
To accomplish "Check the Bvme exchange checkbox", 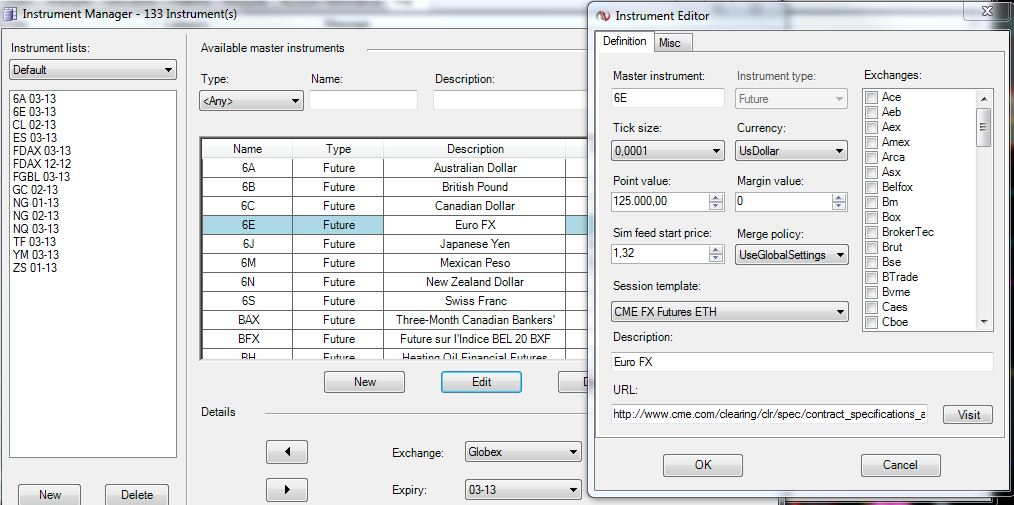I will [x=872, y=292].
